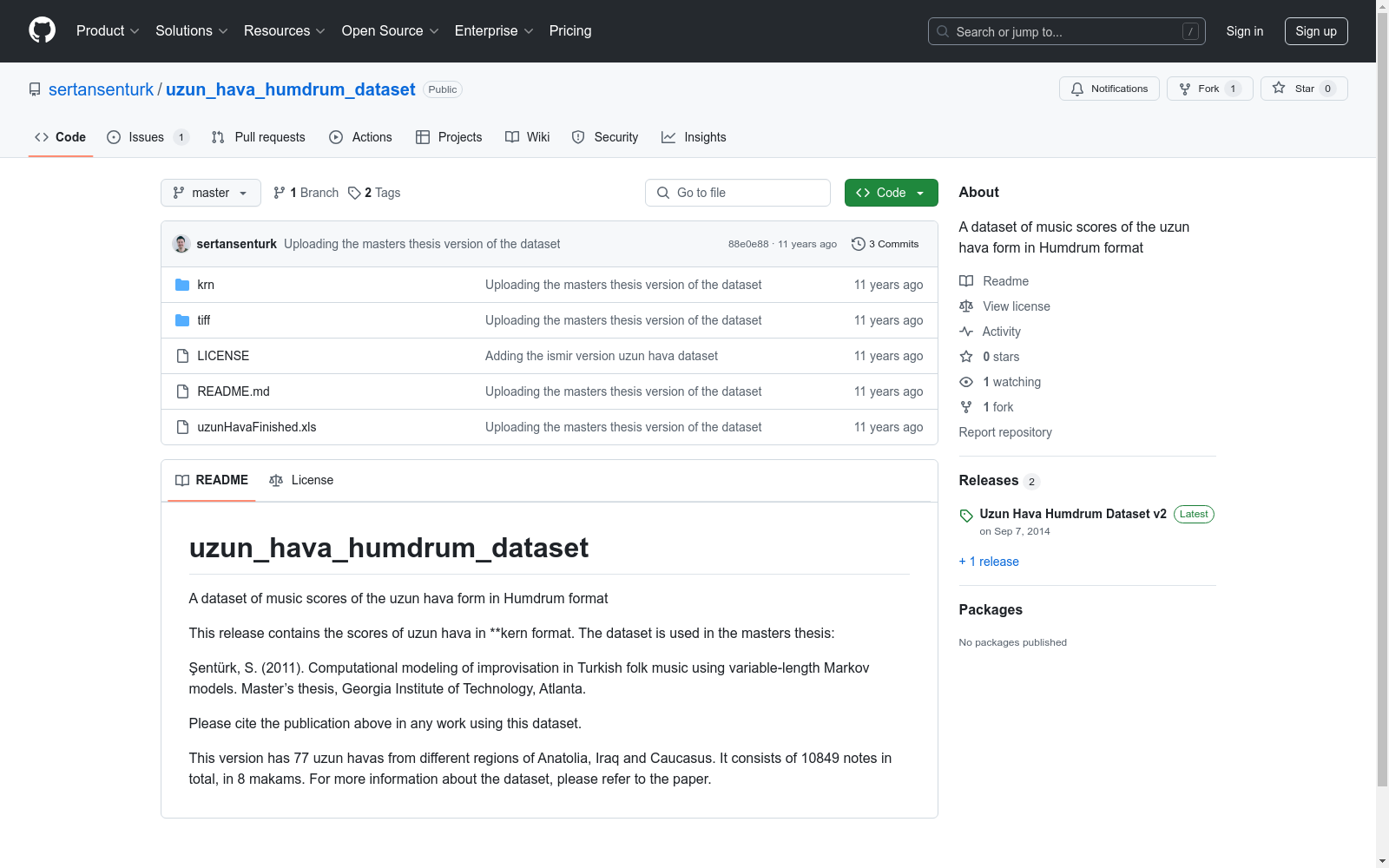Click the uzunHavaFinished.xls file icon
Viewport: 1389px width, 868px height.
click(182, 427)
